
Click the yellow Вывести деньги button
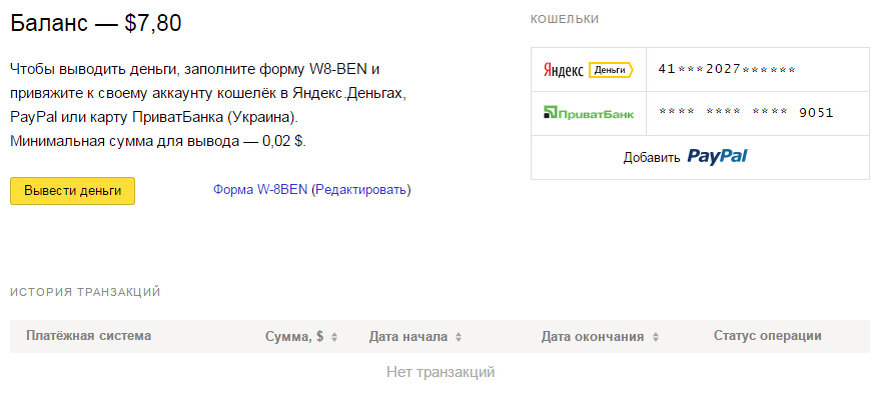pos(72,191)
